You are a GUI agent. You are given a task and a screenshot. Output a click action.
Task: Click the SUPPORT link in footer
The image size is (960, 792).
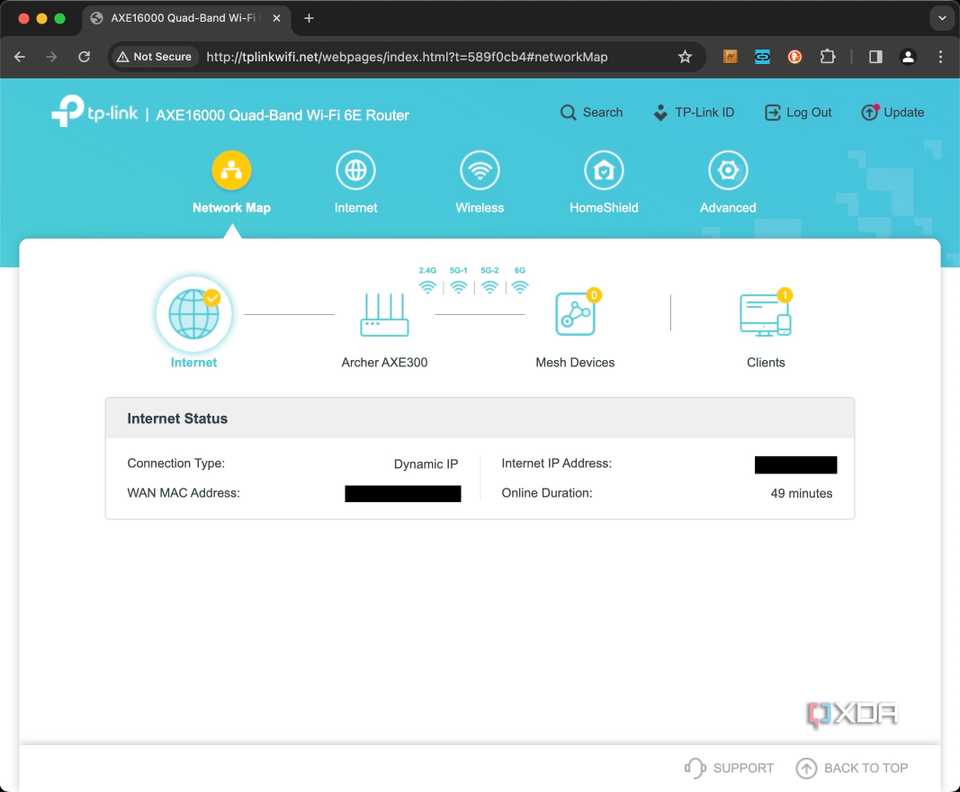click(x=729, y=768)
